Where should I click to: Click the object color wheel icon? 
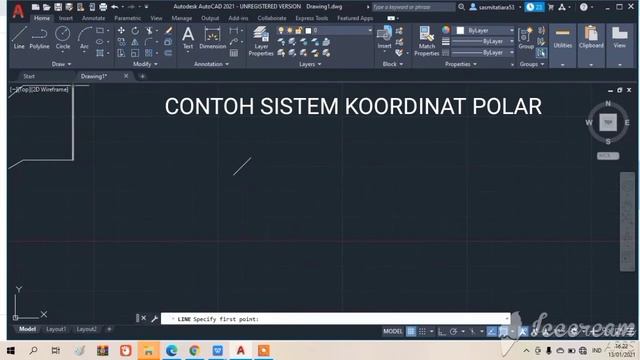pyautogui.click(x=446, y=30)
